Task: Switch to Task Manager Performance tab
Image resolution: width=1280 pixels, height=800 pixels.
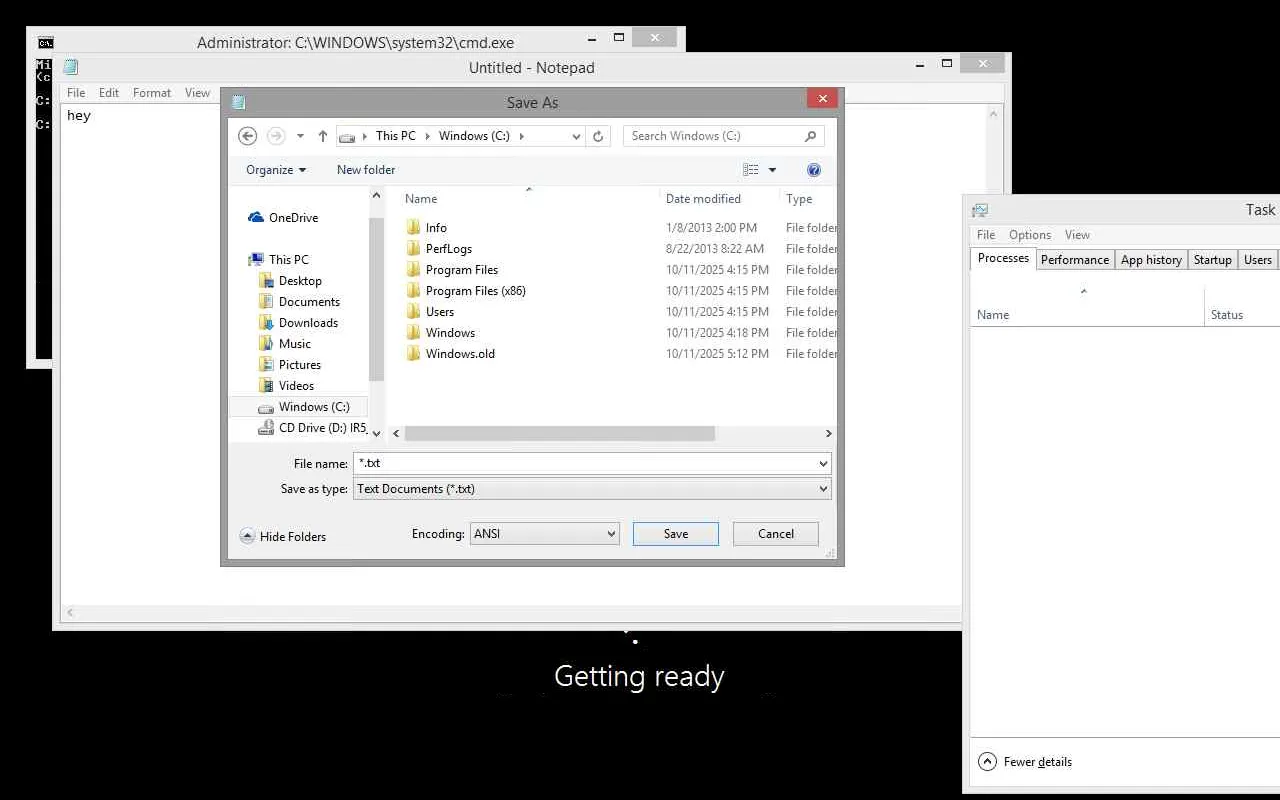Action: (x=1075, y=260)
